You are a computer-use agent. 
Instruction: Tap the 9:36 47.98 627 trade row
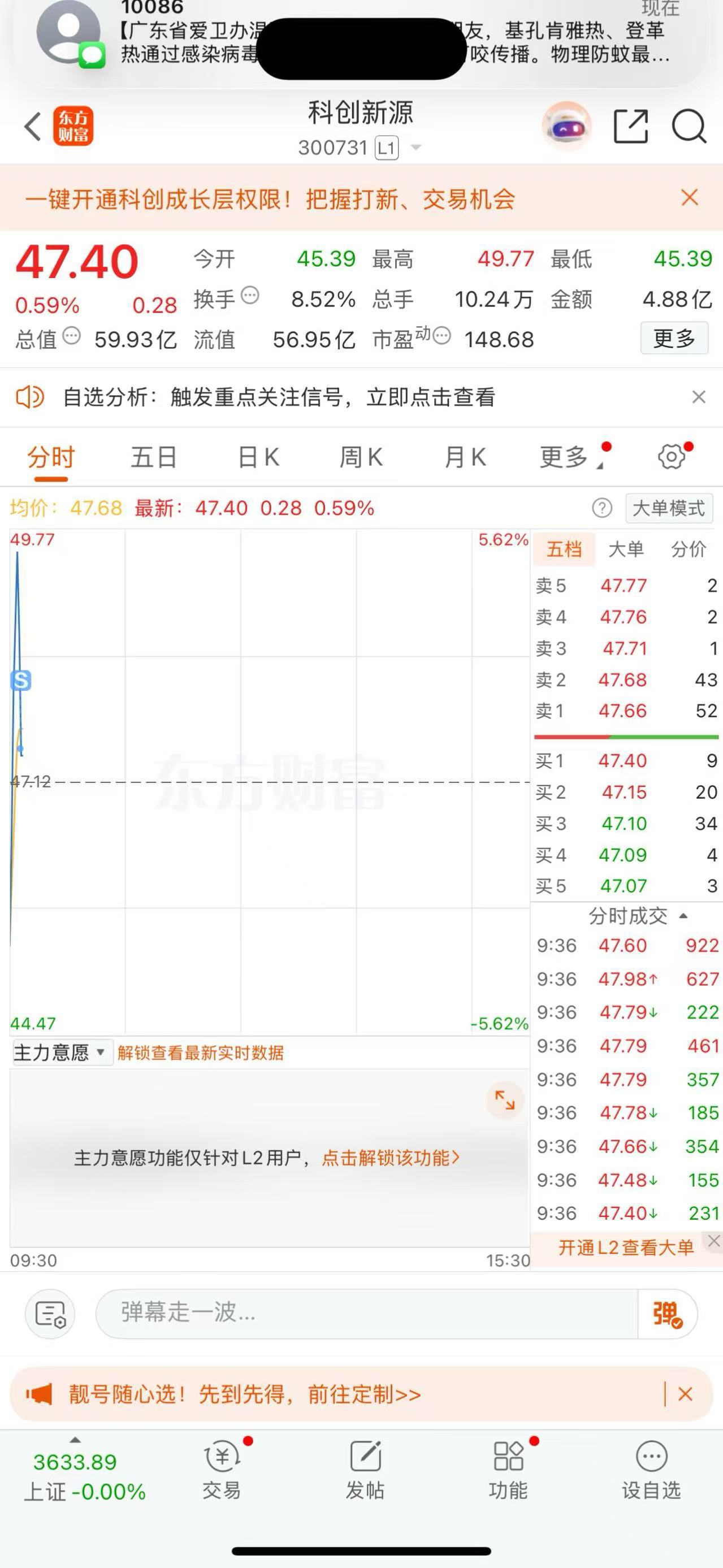tap(627, 979)
